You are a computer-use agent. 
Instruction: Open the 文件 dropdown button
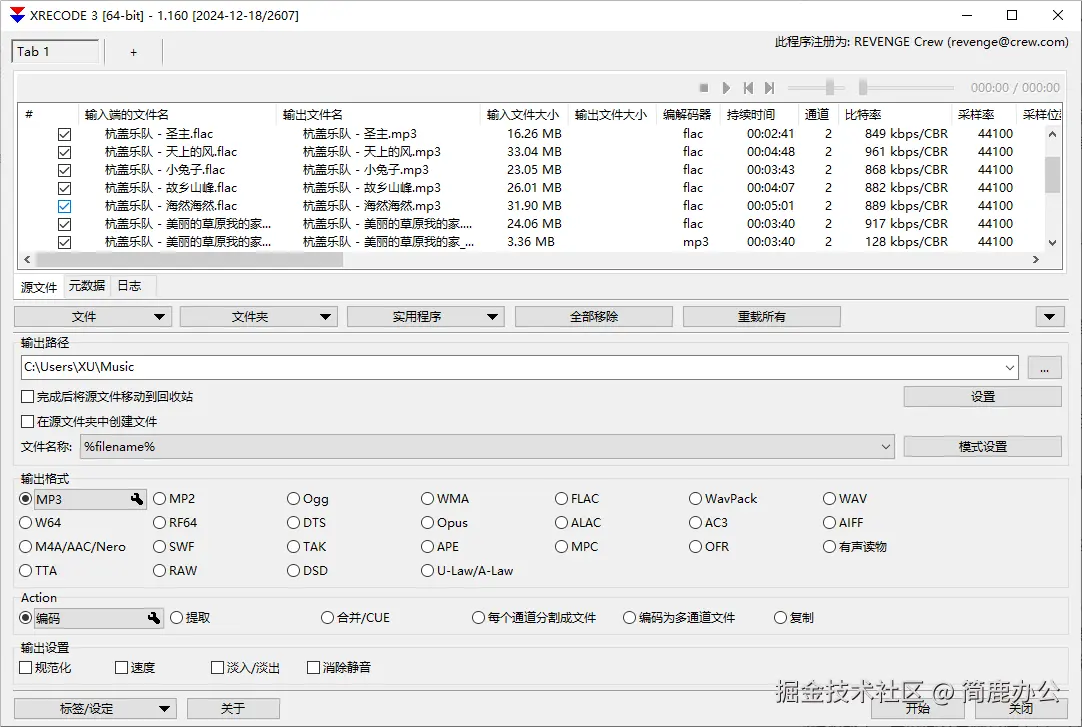[x=92, y=317]
